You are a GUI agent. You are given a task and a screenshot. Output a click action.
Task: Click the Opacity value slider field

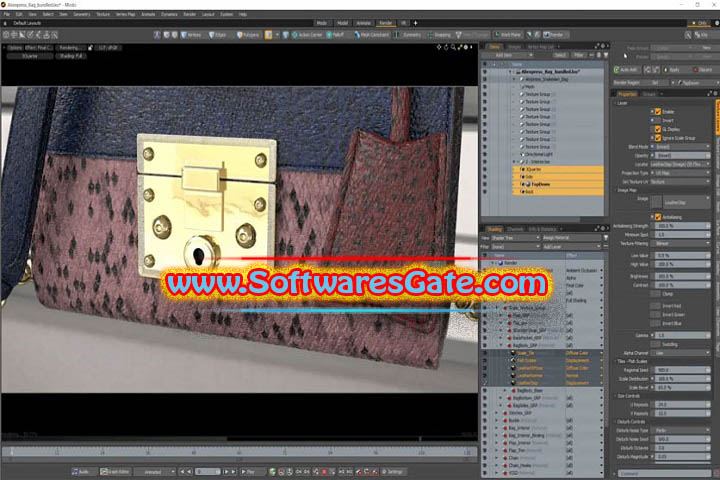(682, 155)
